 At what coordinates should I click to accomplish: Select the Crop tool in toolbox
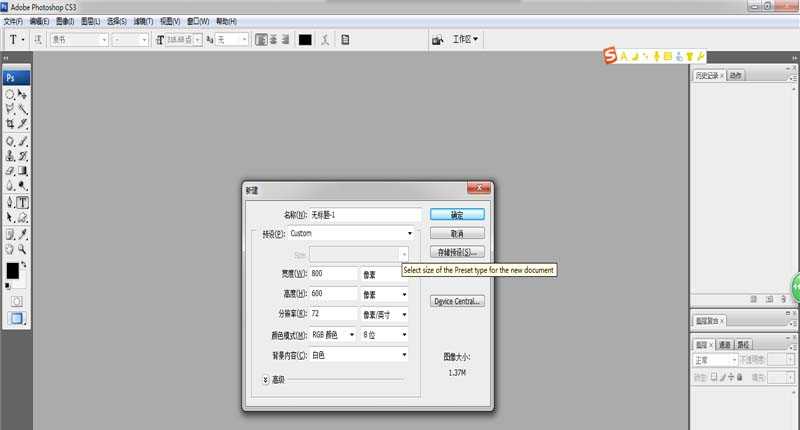coord(10,124)
